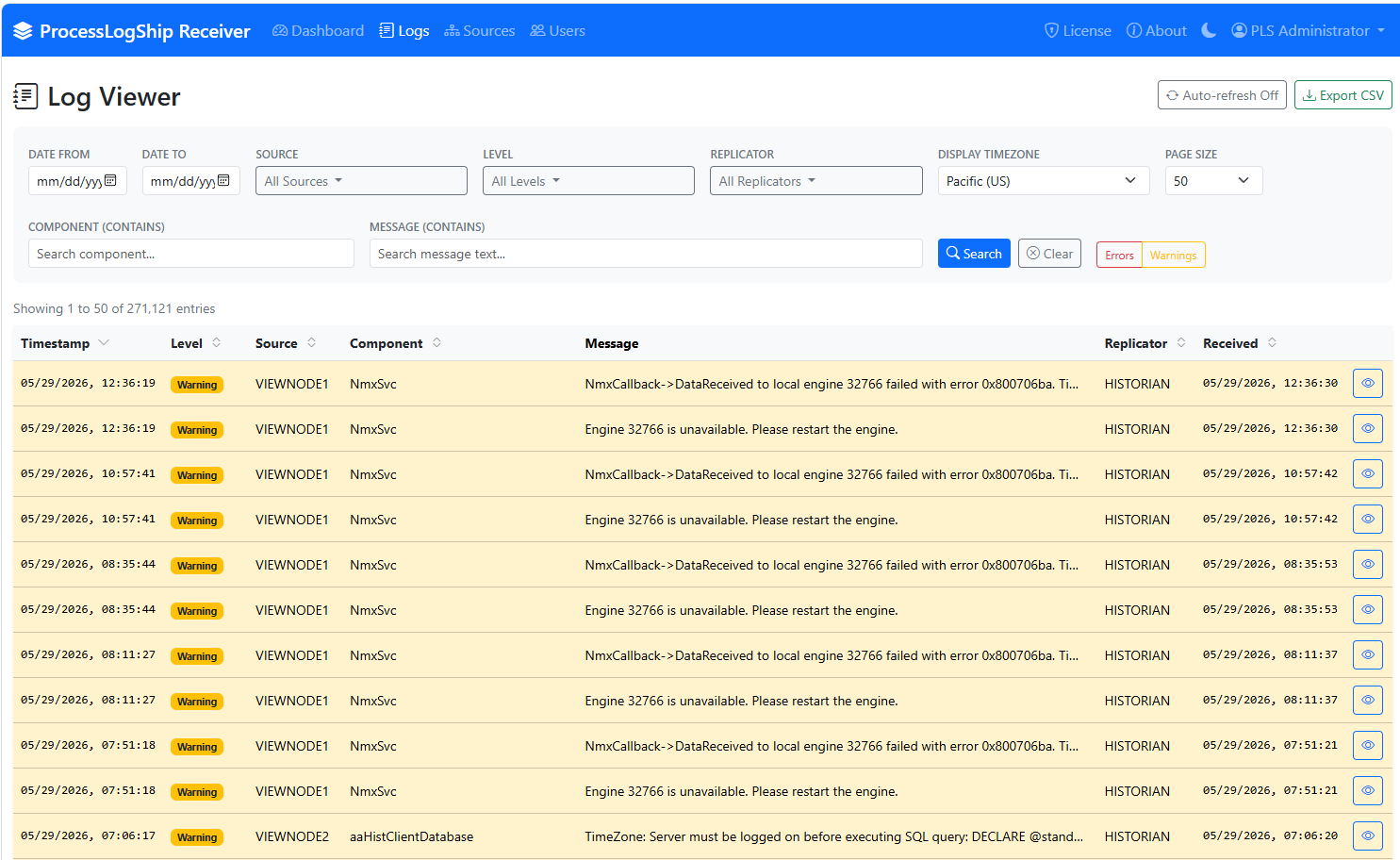View details of 08:11:27 Engine unavailable row
1400x860 pixels.
pos(1367,701)
